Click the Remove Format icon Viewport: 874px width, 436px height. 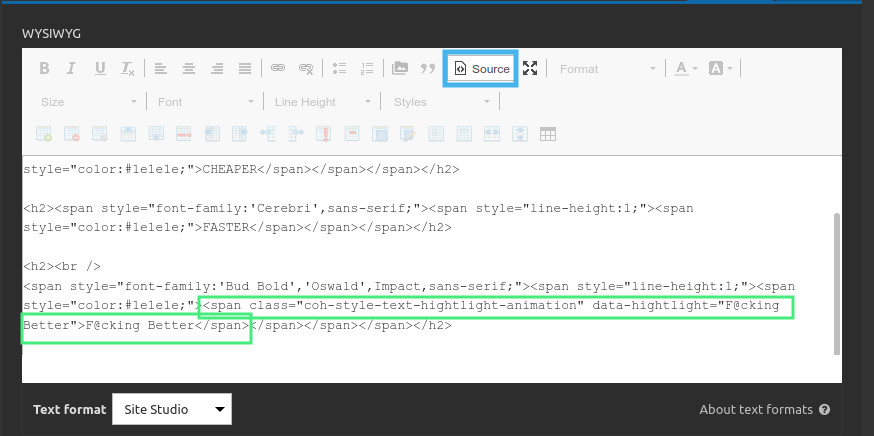pos(128,69)
